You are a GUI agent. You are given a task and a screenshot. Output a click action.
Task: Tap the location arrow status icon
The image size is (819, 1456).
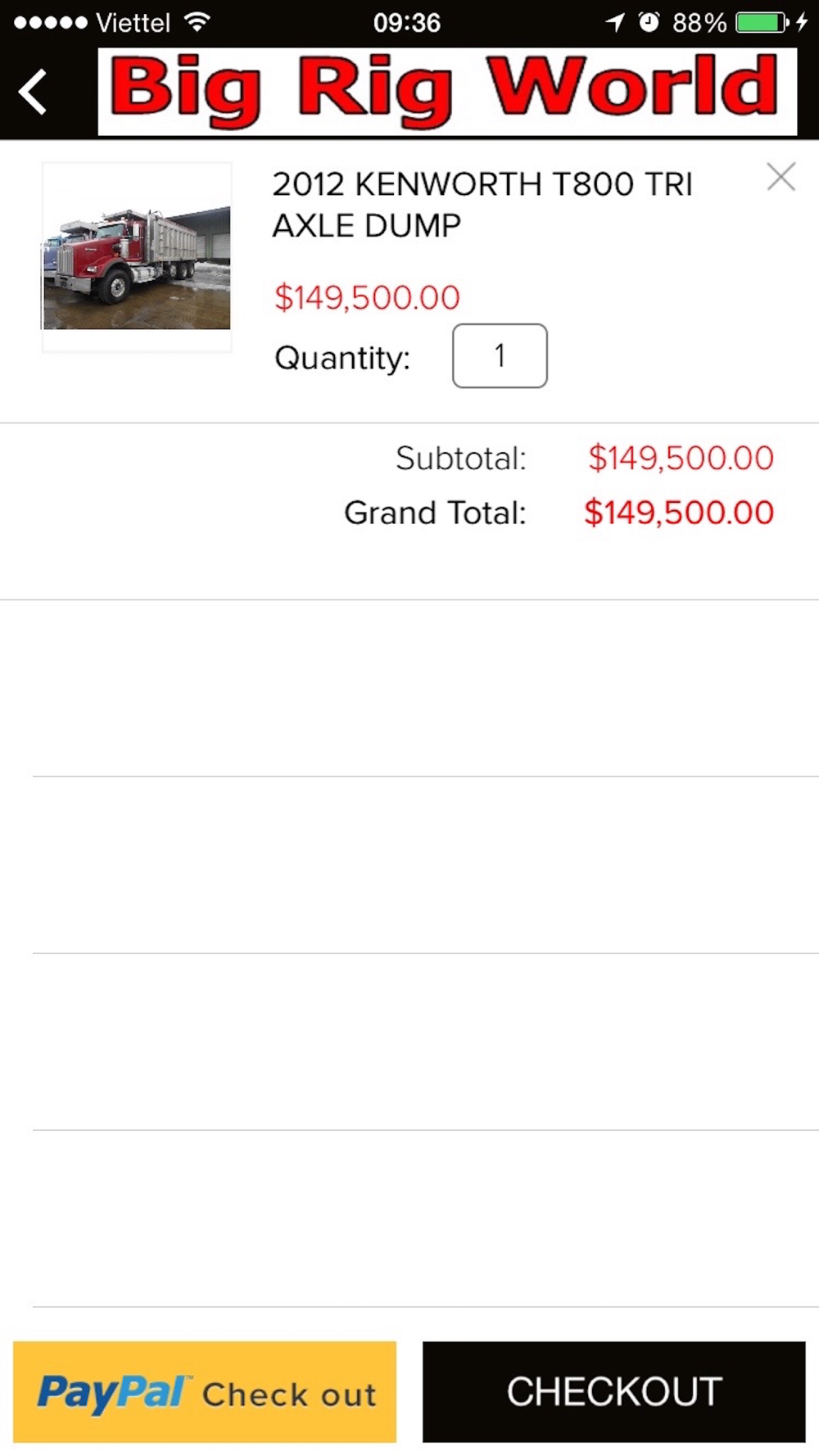click(x=615, y=22)
